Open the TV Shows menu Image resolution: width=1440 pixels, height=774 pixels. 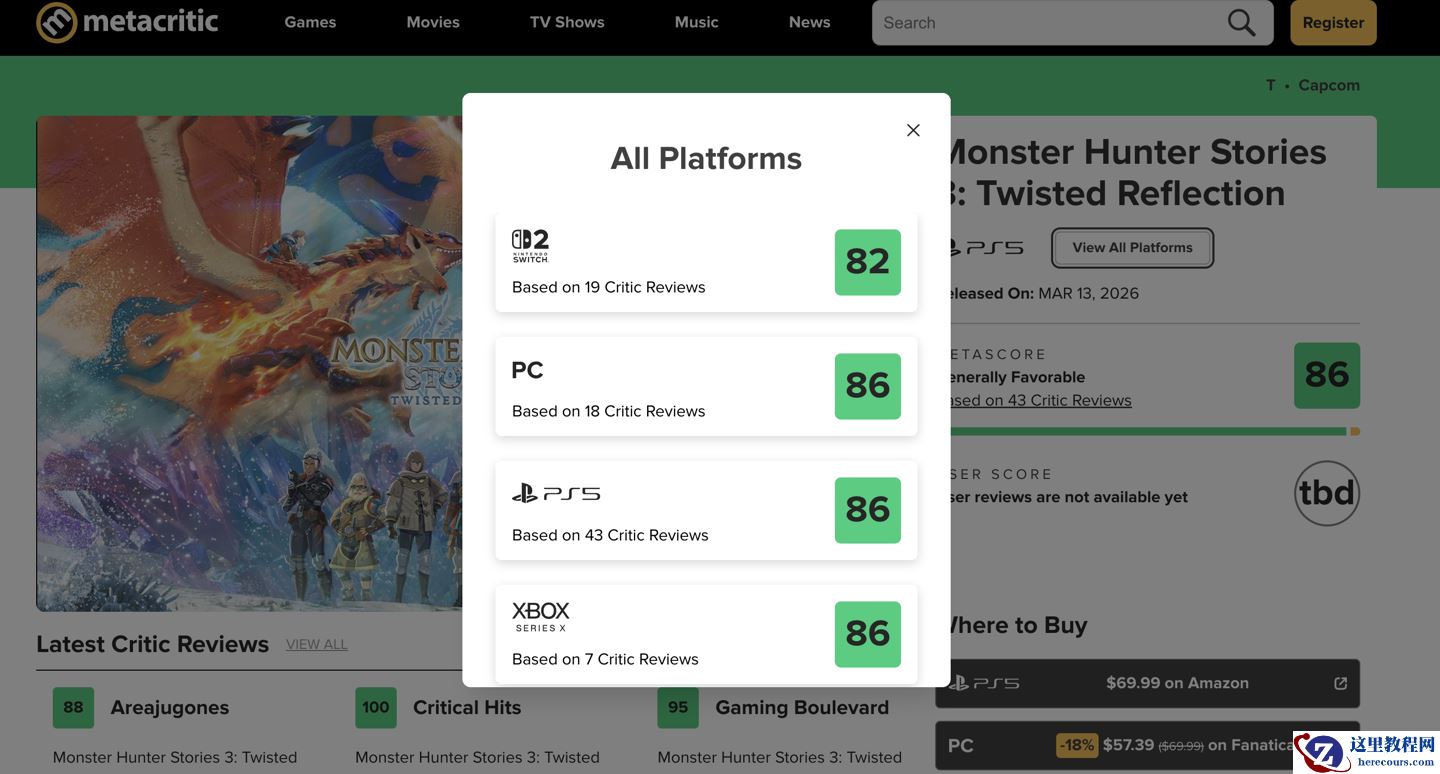click(x=567, y=22)
